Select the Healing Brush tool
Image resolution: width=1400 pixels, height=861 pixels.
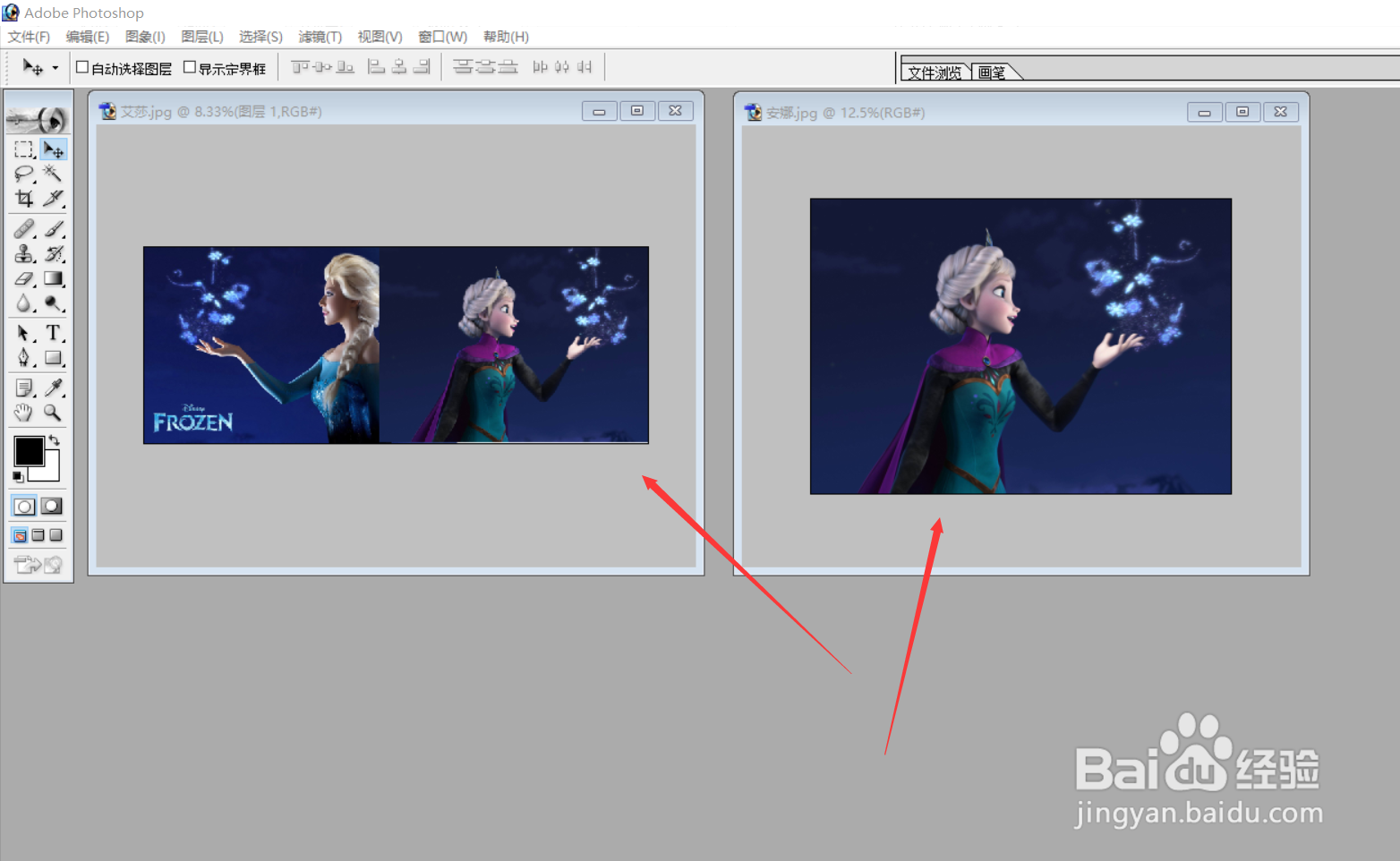point(24,229)
